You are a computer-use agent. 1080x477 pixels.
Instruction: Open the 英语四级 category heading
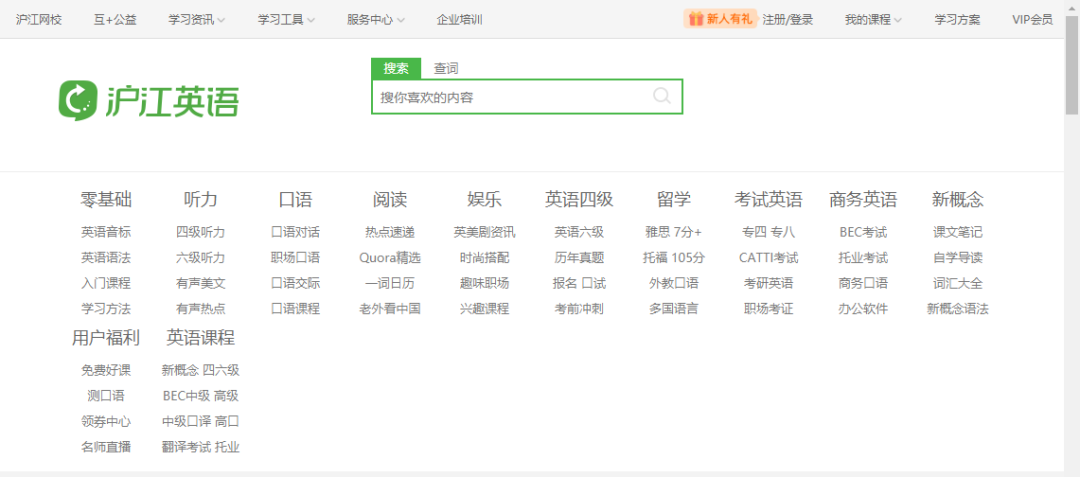[579, 200]
